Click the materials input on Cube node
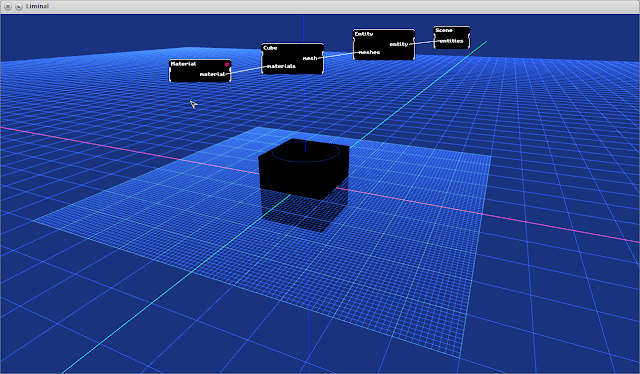Screen dimensions: 640x374 click(x=281, y=66)
